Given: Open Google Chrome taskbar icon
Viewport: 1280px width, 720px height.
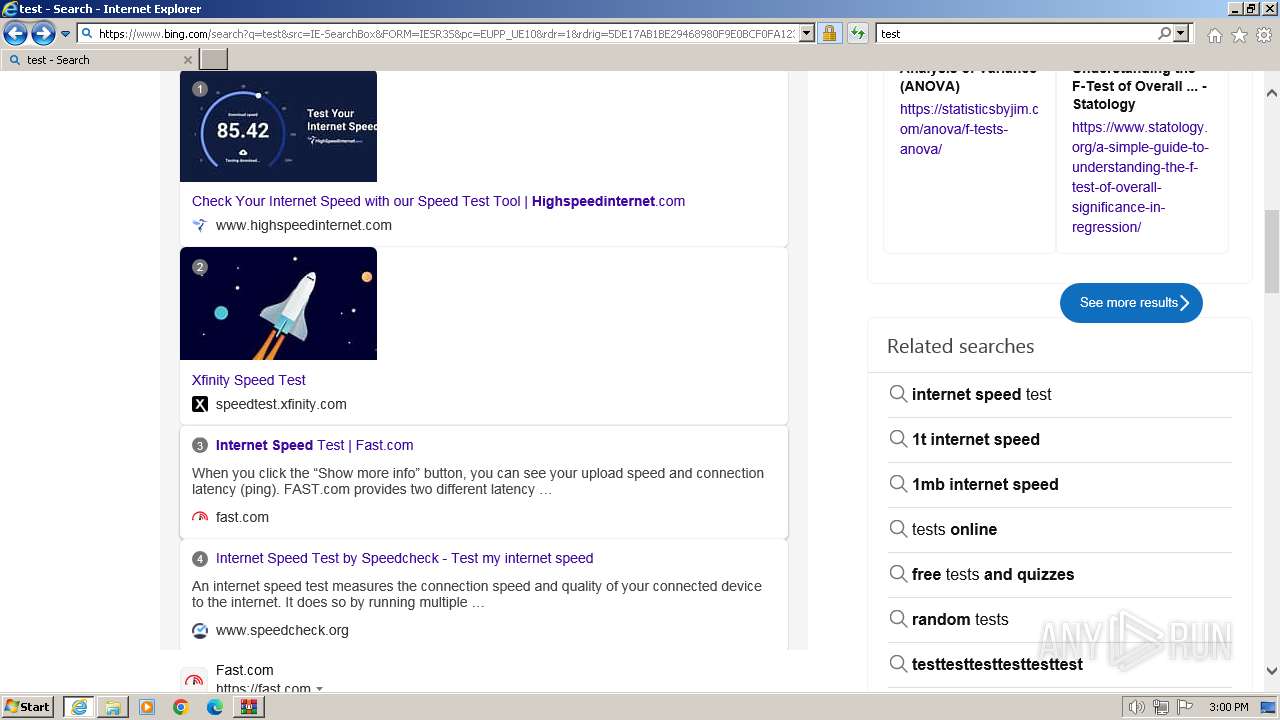Looking at the screenshot, I should [181, 707].
